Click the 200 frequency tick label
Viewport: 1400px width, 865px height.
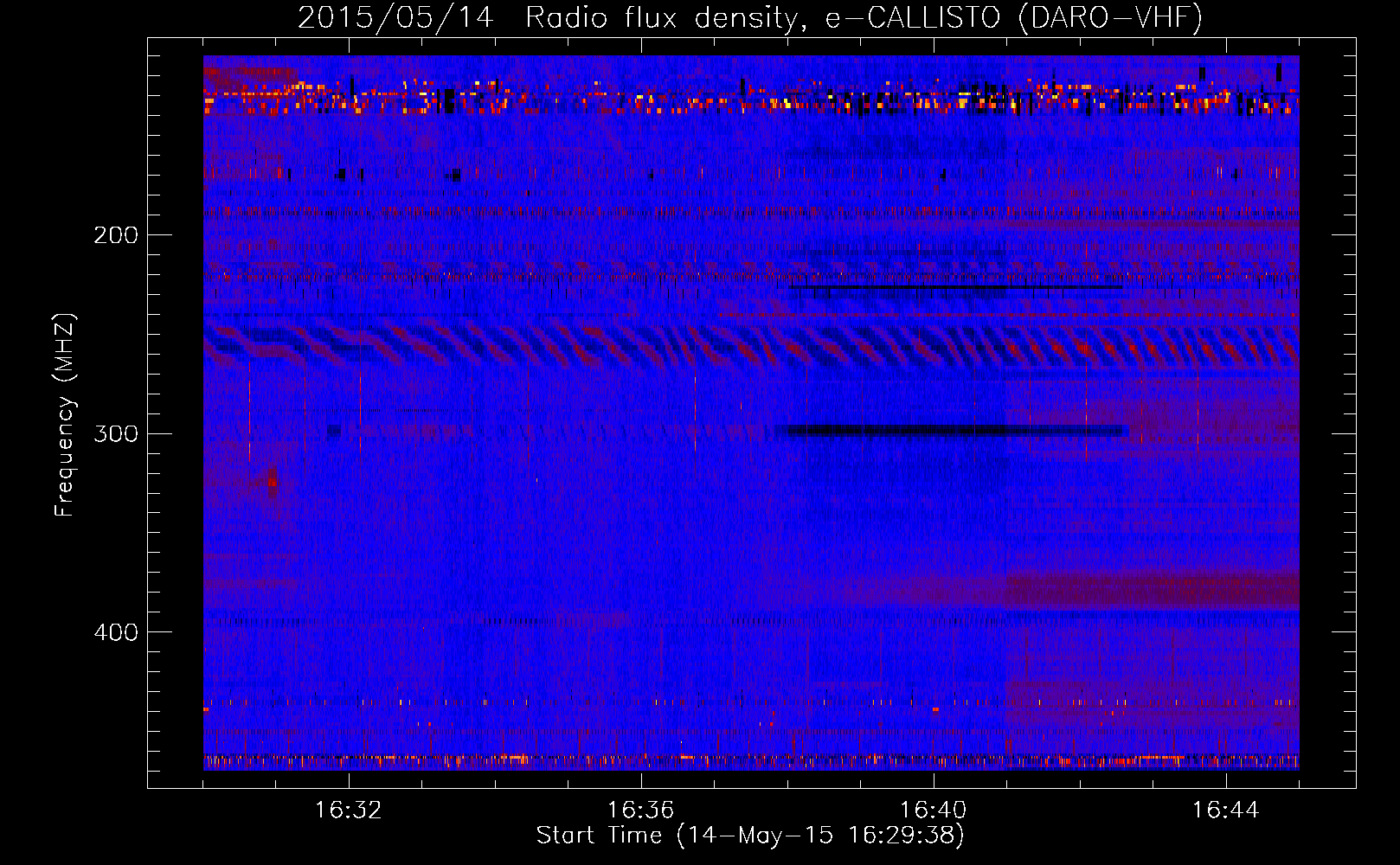pos(116,234)
